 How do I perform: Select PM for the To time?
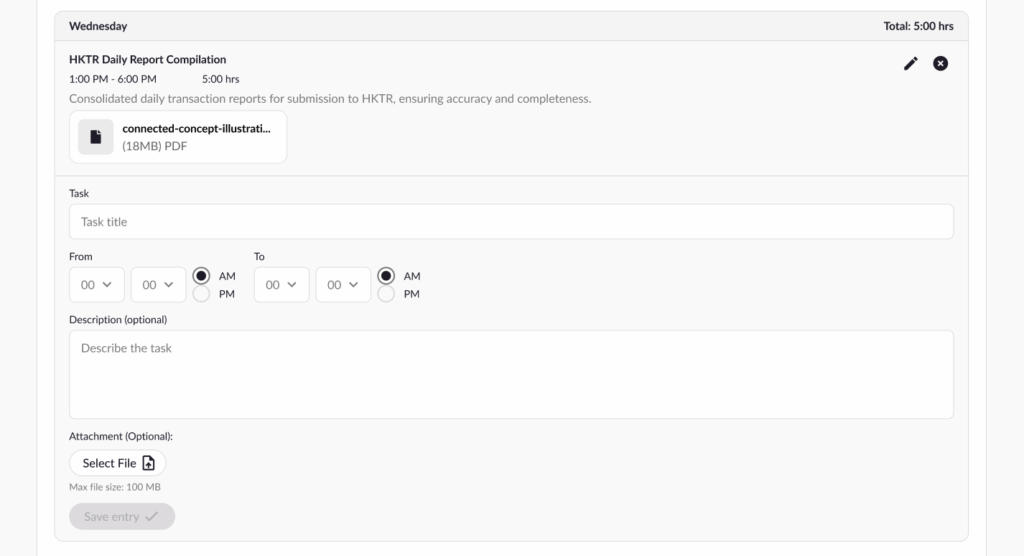click(x=386, y=294)
